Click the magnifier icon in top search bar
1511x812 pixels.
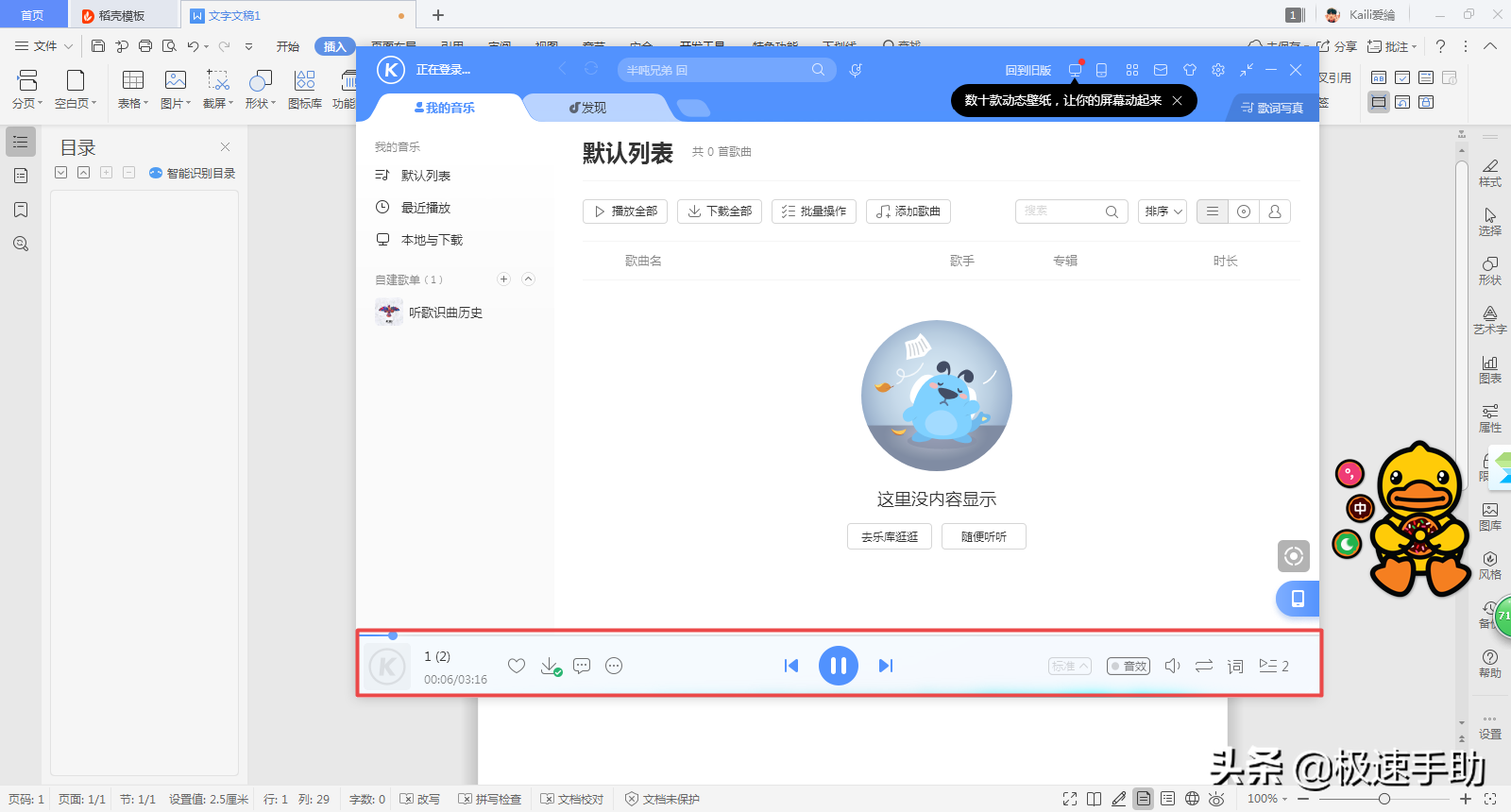coord(818,70)
